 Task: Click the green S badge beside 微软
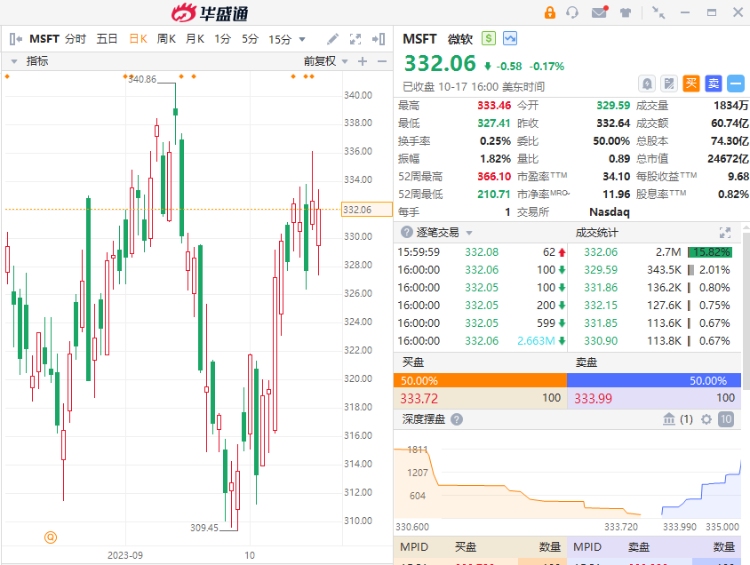(488, 38)
